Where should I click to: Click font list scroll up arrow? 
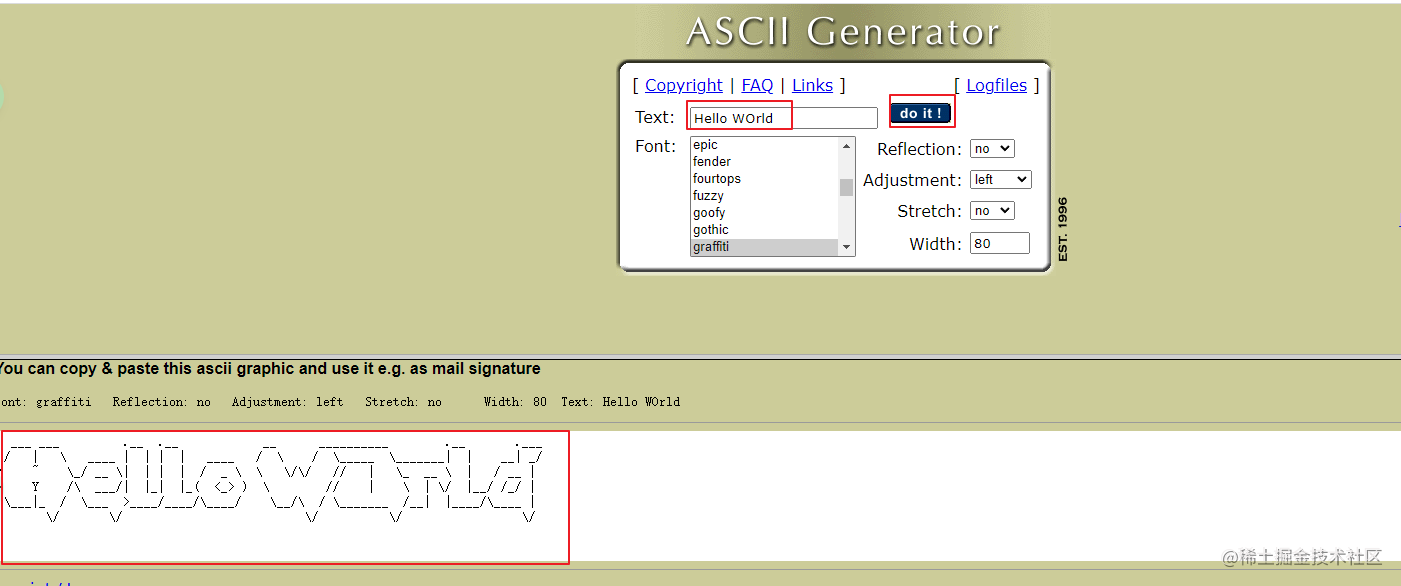[x=847, y=146]
